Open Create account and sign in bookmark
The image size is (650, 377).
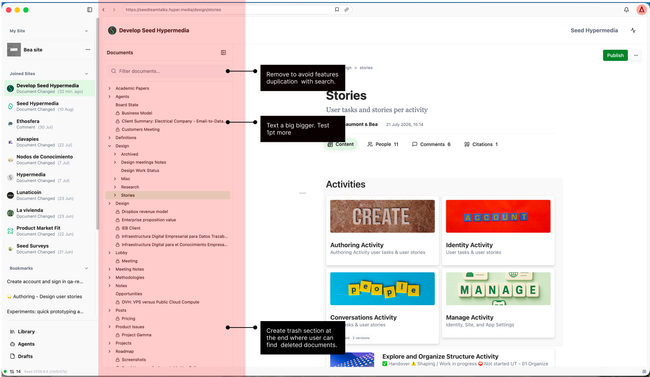[45, 282]
